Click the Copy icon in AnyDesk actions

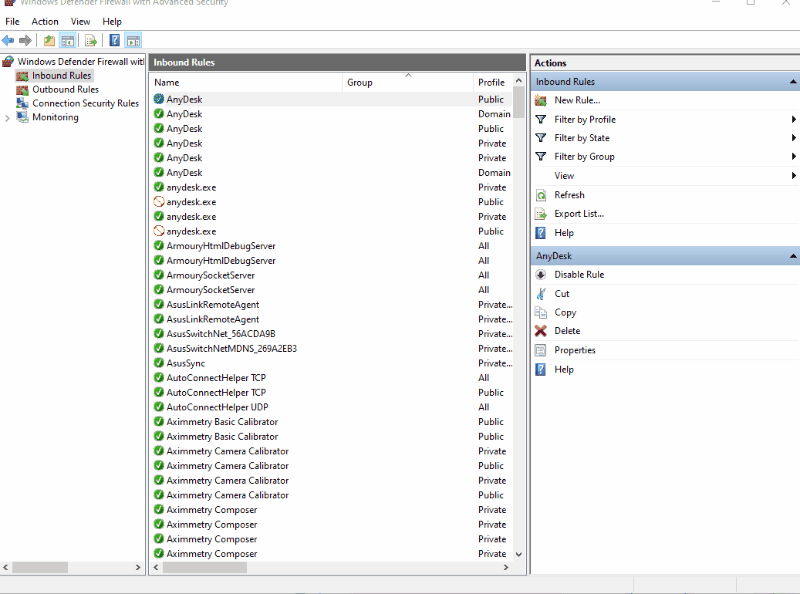541,312
